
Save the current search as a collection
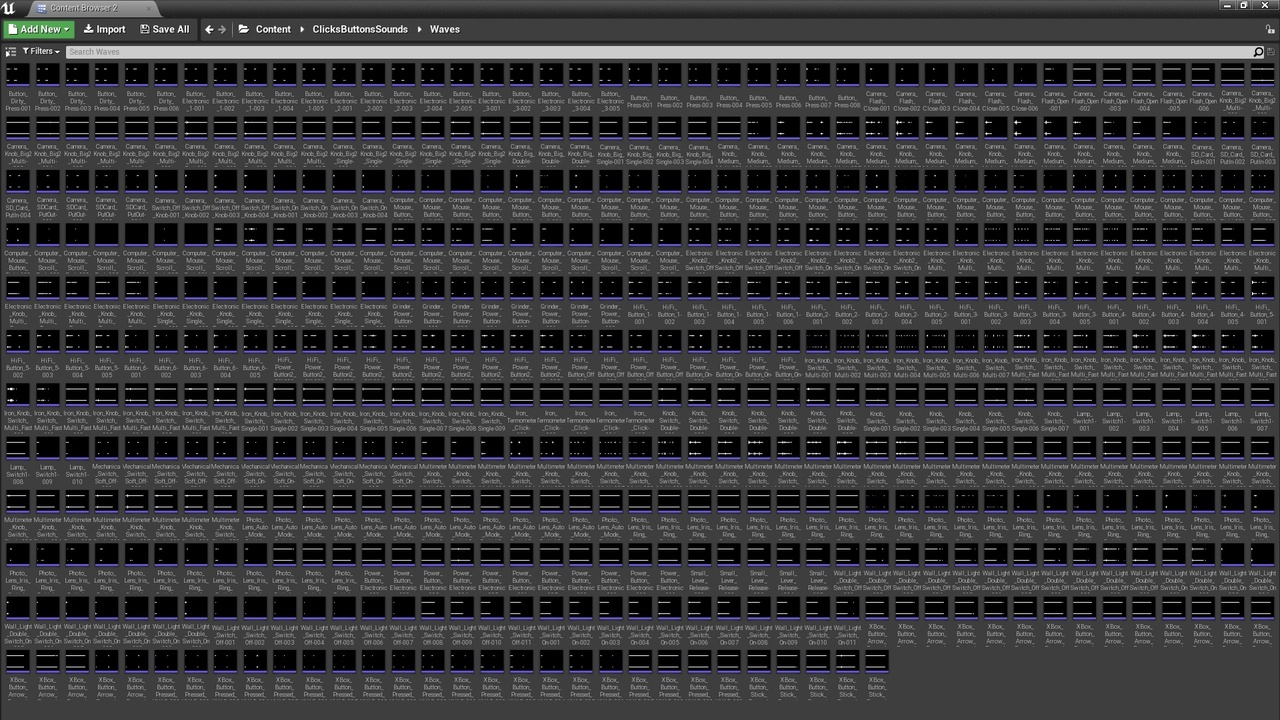point(1271,51)
